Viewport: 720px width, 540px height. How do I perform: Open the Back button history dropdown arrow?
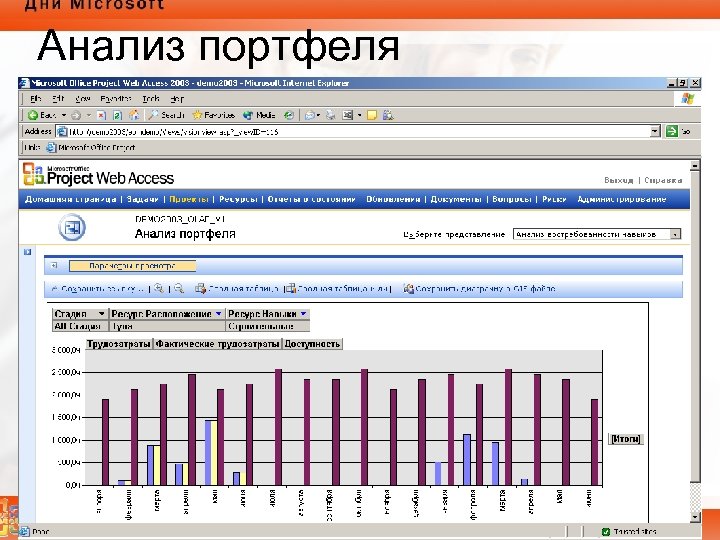(x=64, y=115)
